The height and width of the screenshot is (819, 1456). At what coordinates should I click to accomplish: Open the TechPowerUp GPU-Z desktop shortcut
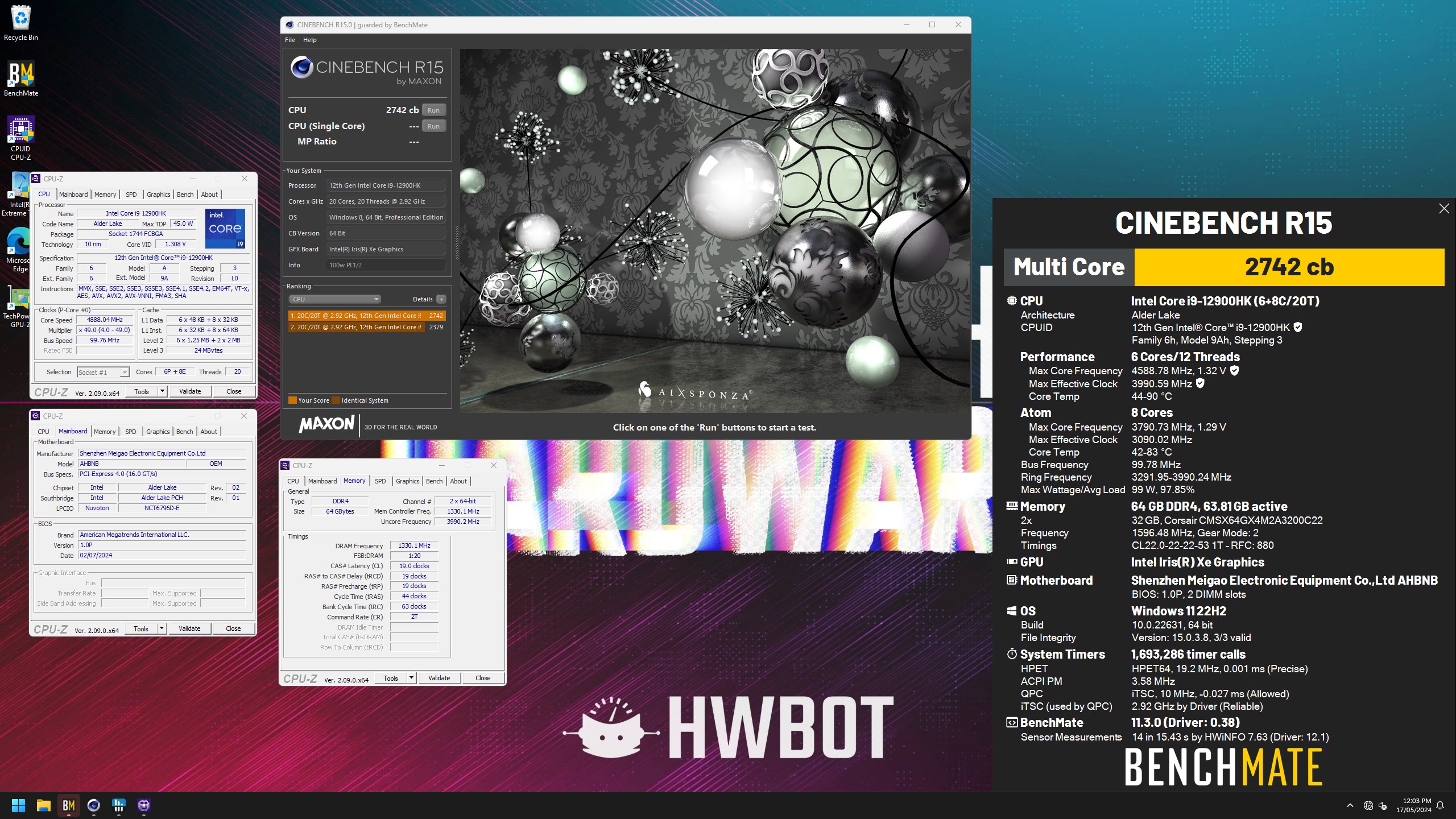[19, 308]
